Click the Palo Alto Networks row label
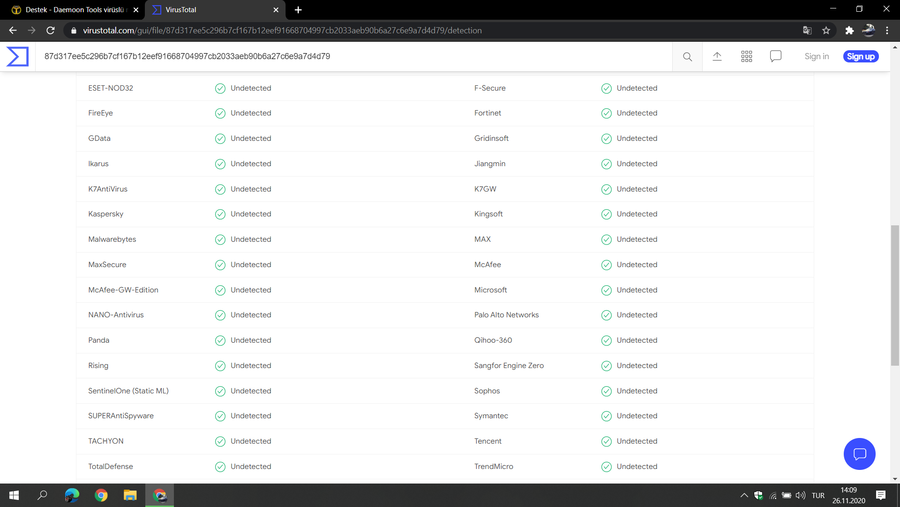The height and width of the screenshot is (507, 900). [506, 315]
